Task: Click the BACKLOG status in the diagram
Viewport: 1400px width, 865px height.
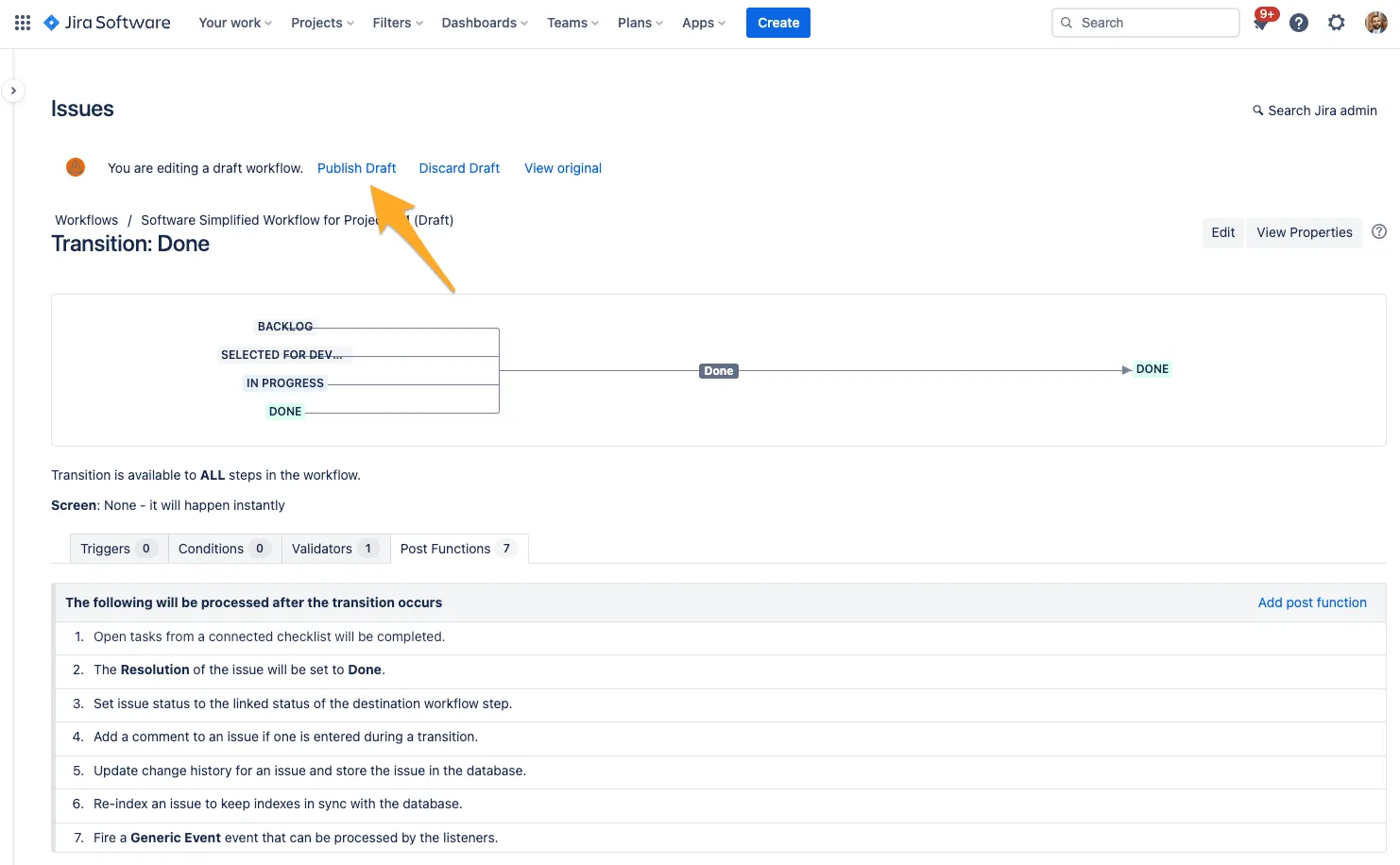Action: [285, 327]
